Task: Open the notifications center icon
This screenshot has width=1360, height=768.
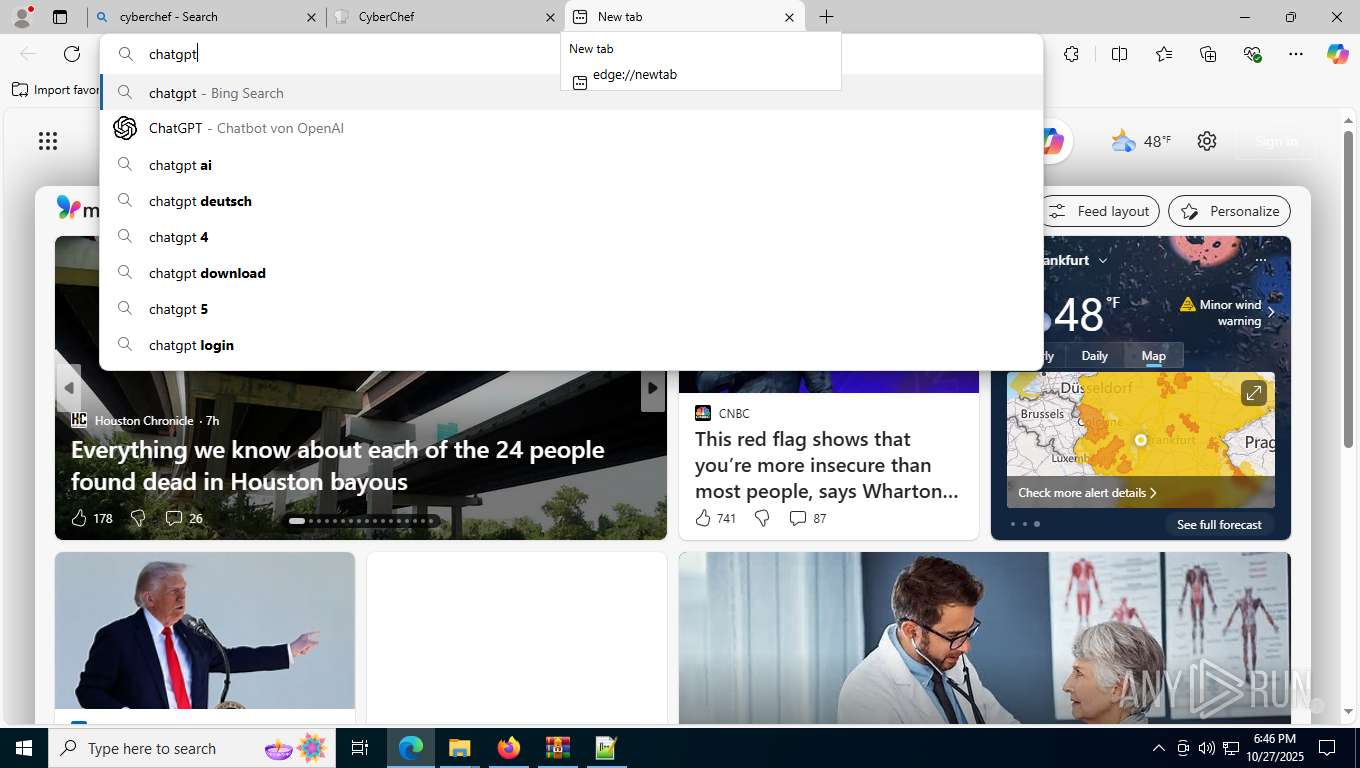Action: pos(1327,748)
